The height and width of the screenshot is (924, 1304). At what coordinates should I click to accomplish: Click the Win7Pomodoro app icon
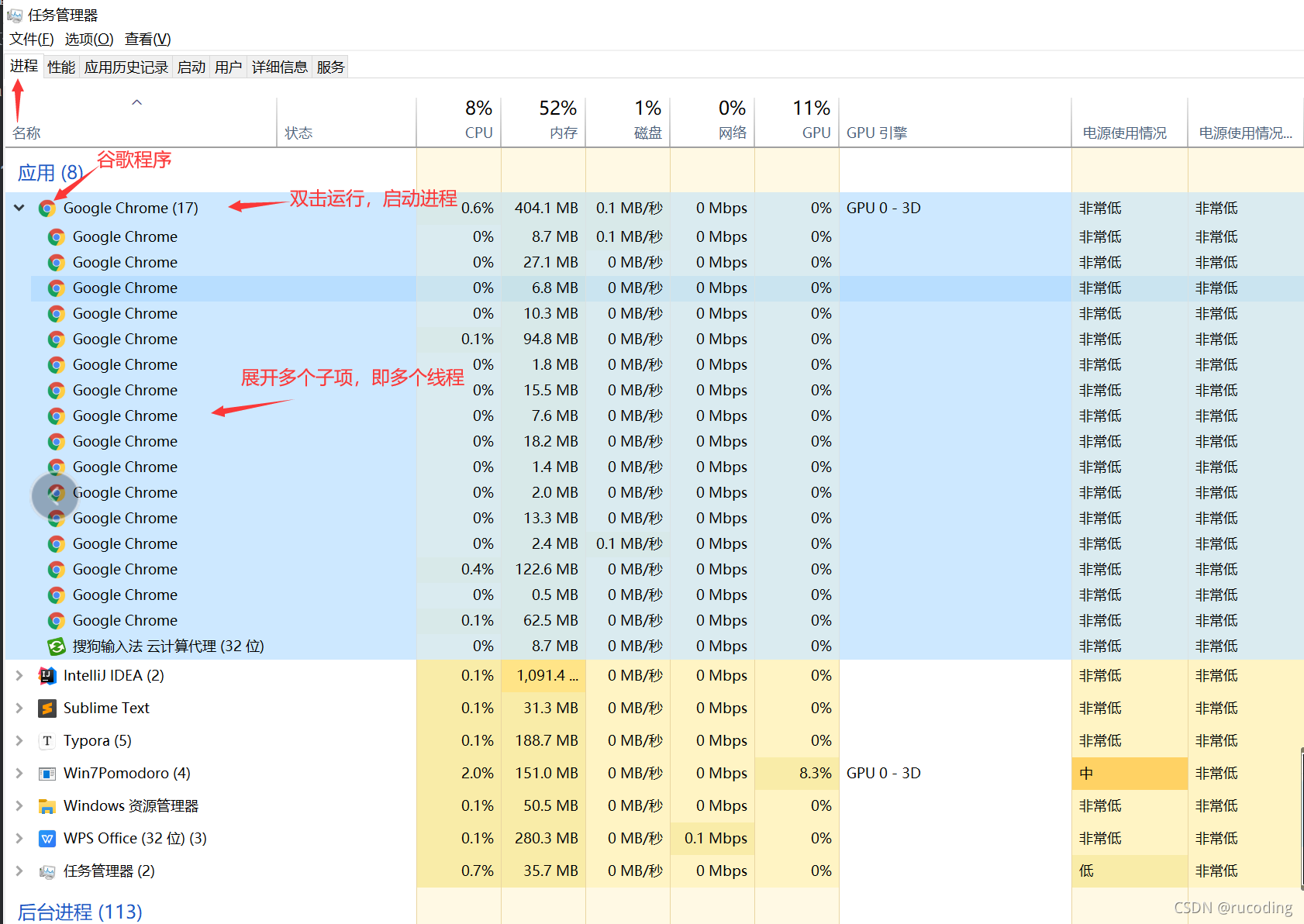pyautogui.click(x=47, y=774)
